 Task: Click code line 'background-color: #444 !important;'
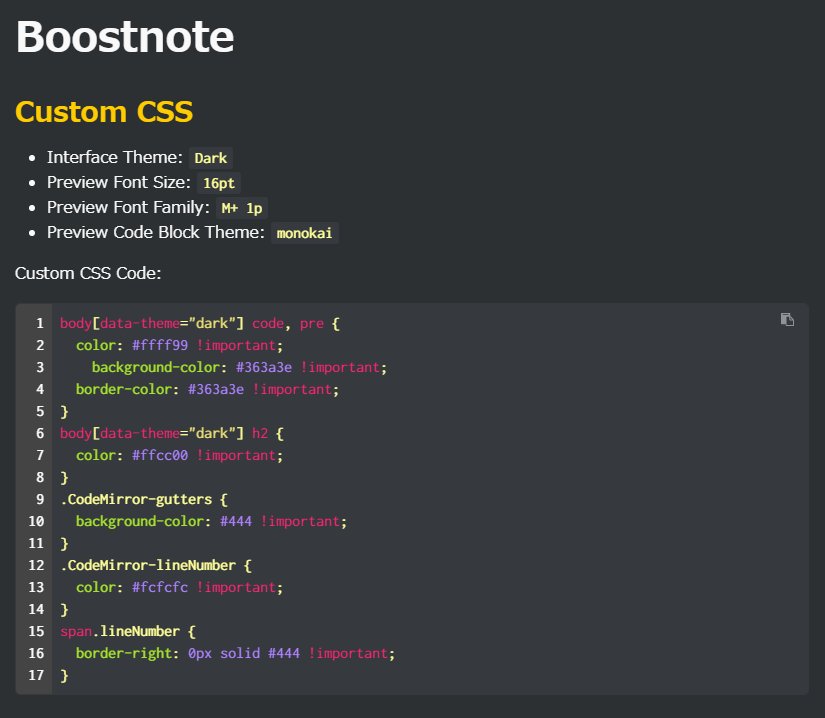point(212,521)
